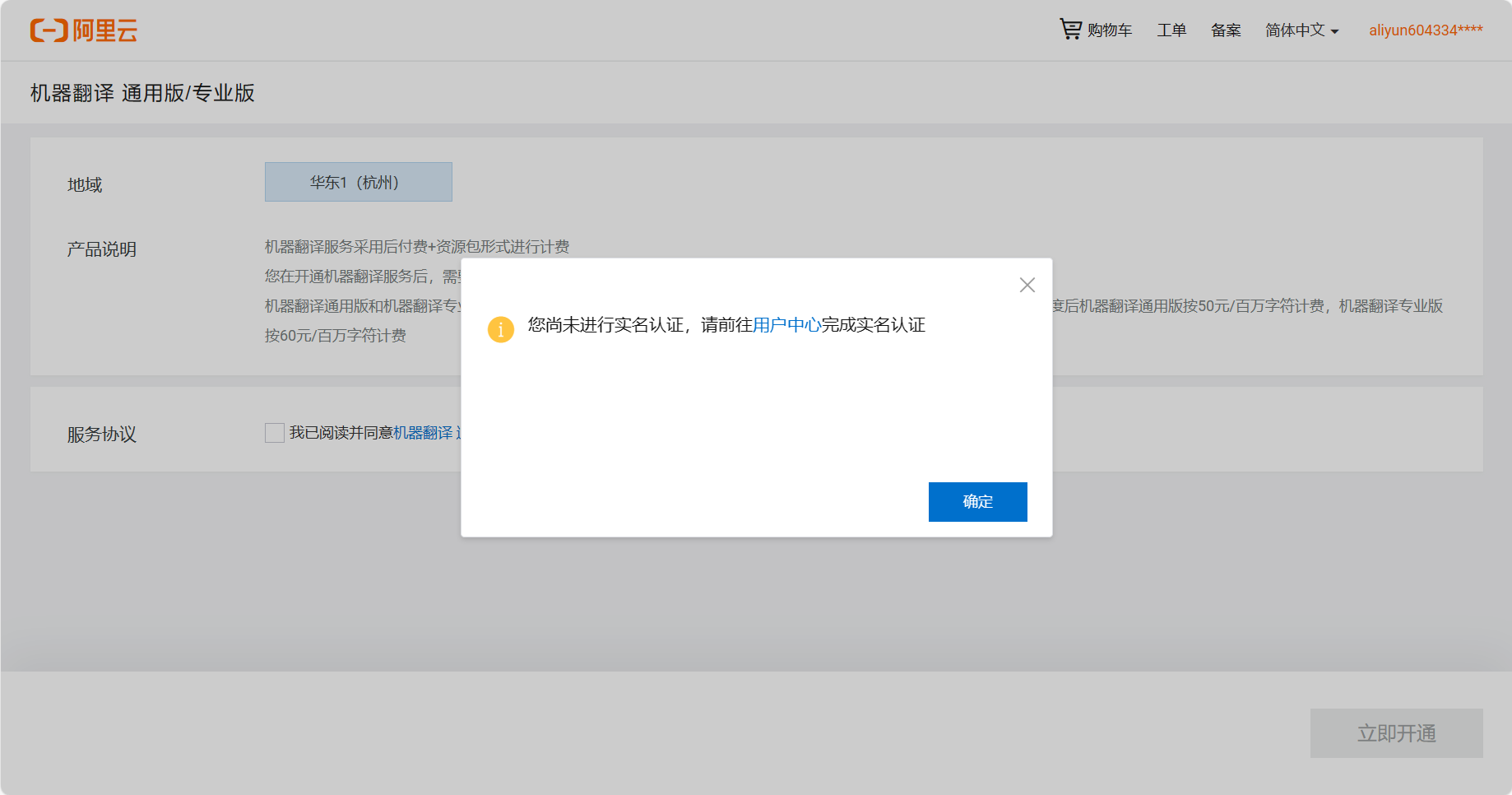Go to 备案 in top navigation
Viewport: 1512px width, 795px height.
click(1226, 30)
